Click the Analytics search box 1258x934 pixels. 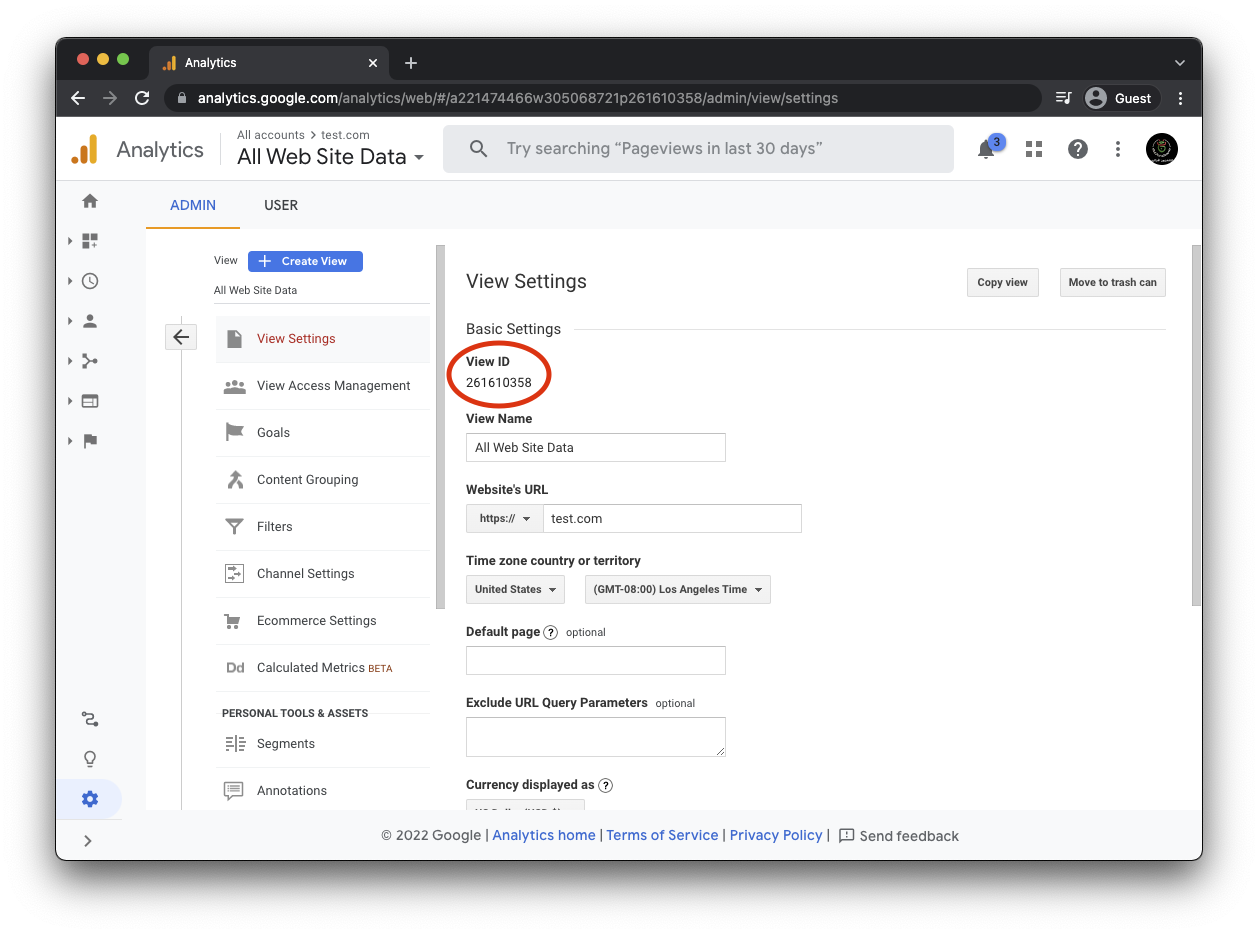coord(698,149)
